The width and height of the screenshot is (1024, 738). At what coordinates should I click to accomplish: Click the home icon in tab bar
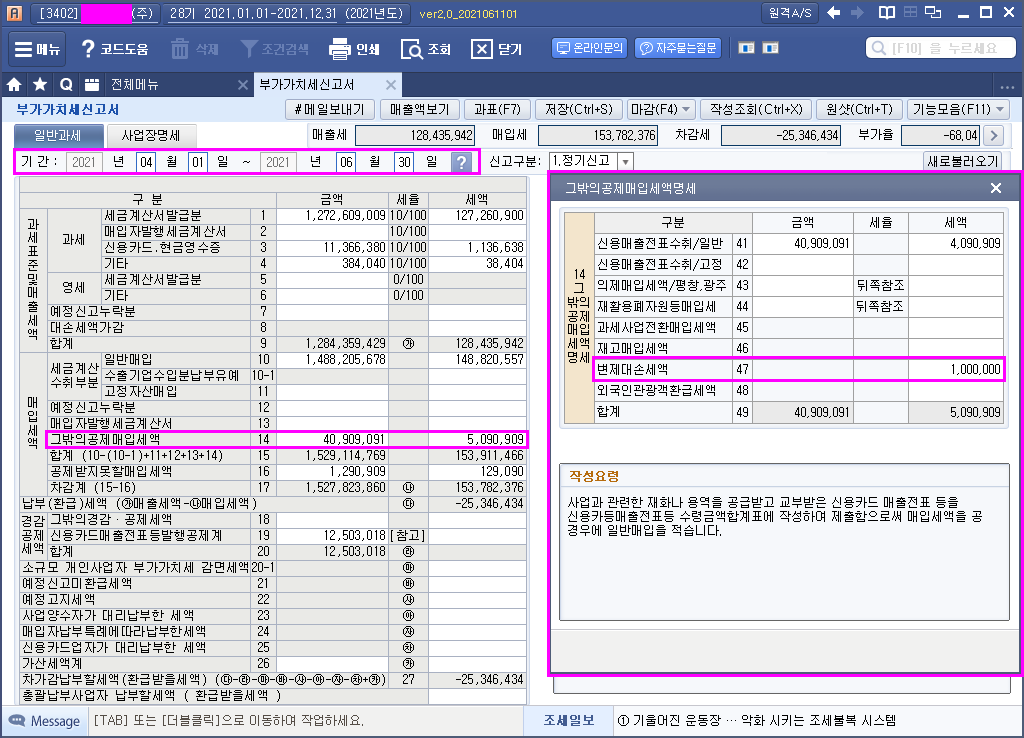[x=15, y=85]
